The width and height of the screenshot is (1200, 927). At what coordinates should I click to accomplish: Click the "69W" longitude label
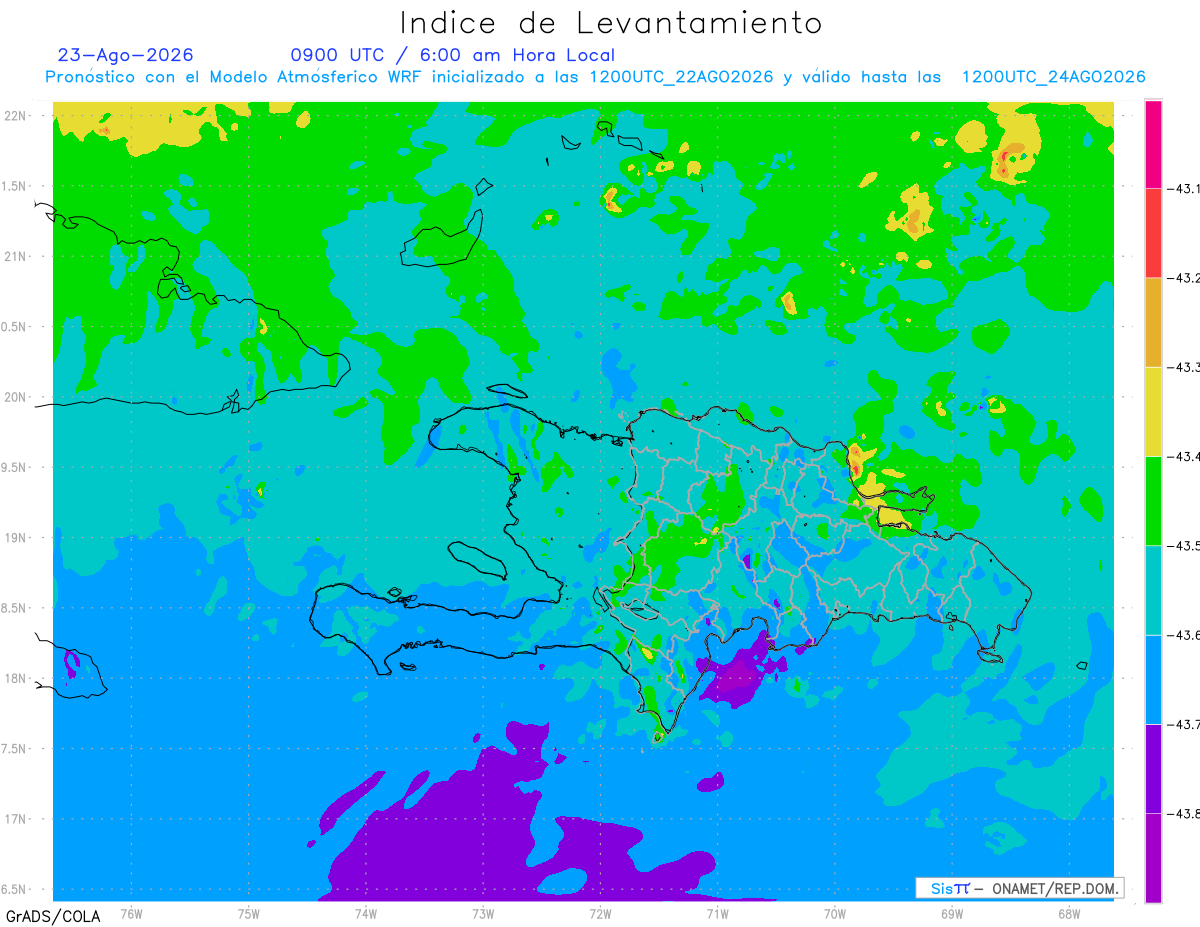click(951, 913)
